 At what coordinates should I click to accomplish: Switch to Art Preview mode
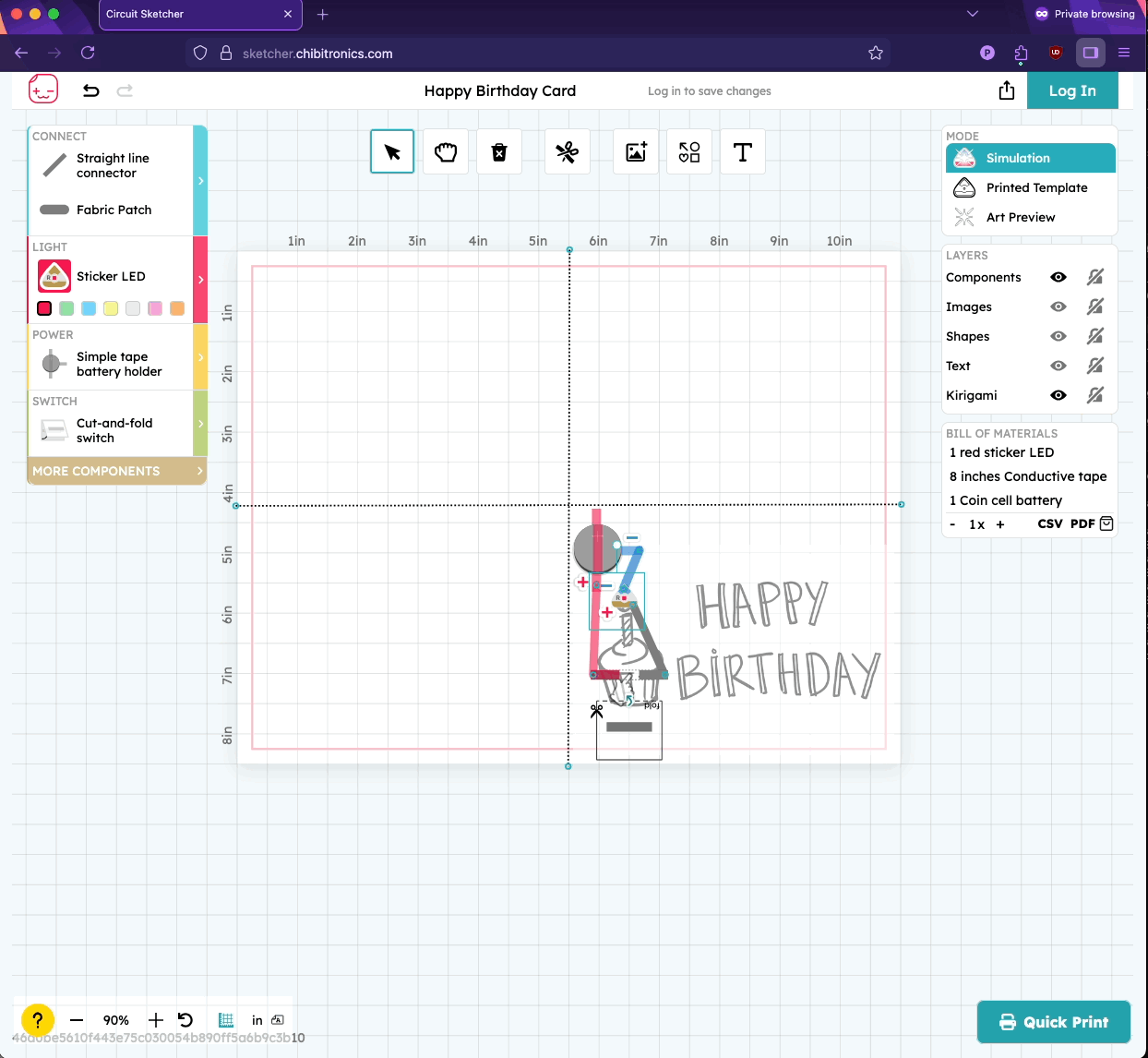1020,217
